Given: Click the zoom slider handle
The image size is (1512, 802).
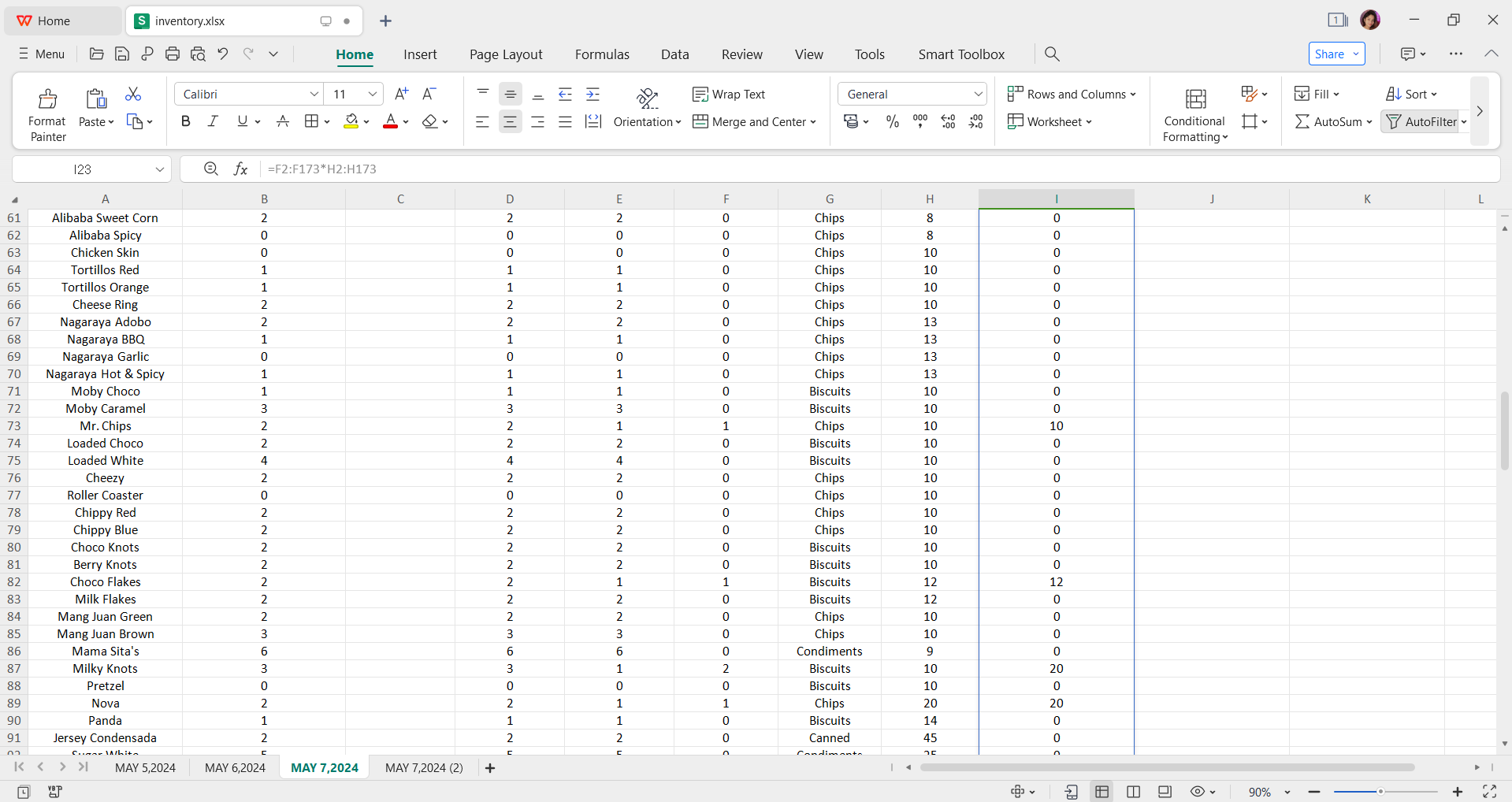Looking at the screenshot, I should [1380, 792].
